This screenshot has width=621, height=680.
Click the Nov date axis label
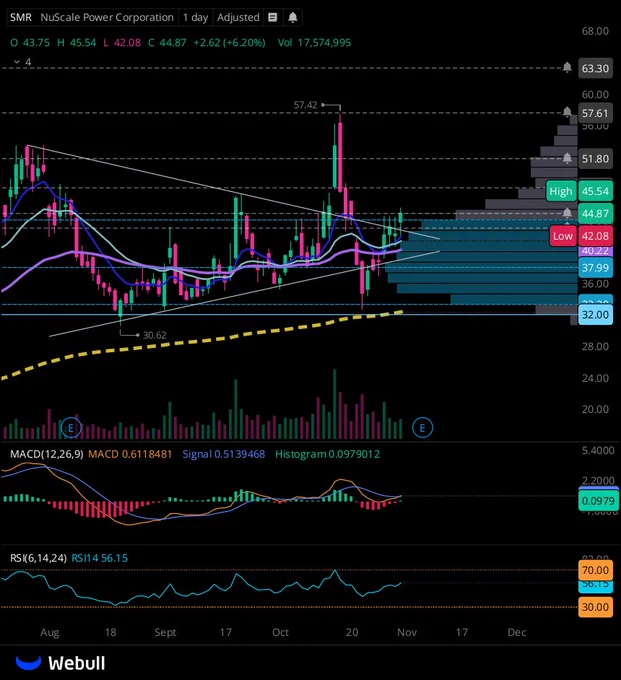point(407,632)
